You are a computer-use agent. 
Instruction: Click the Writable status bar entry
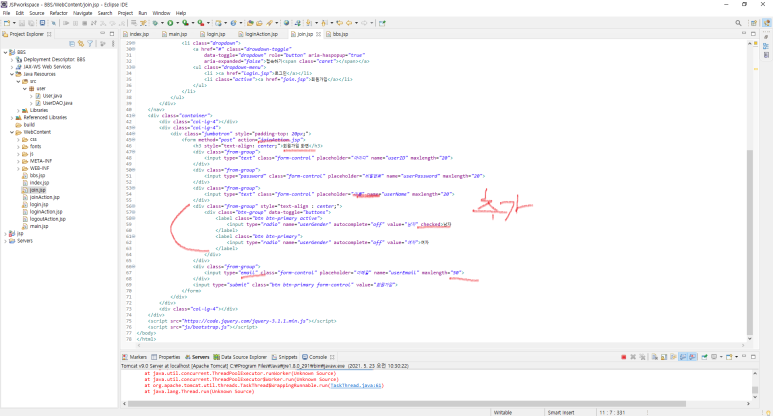pyautogui.click(x=503, y=413)
